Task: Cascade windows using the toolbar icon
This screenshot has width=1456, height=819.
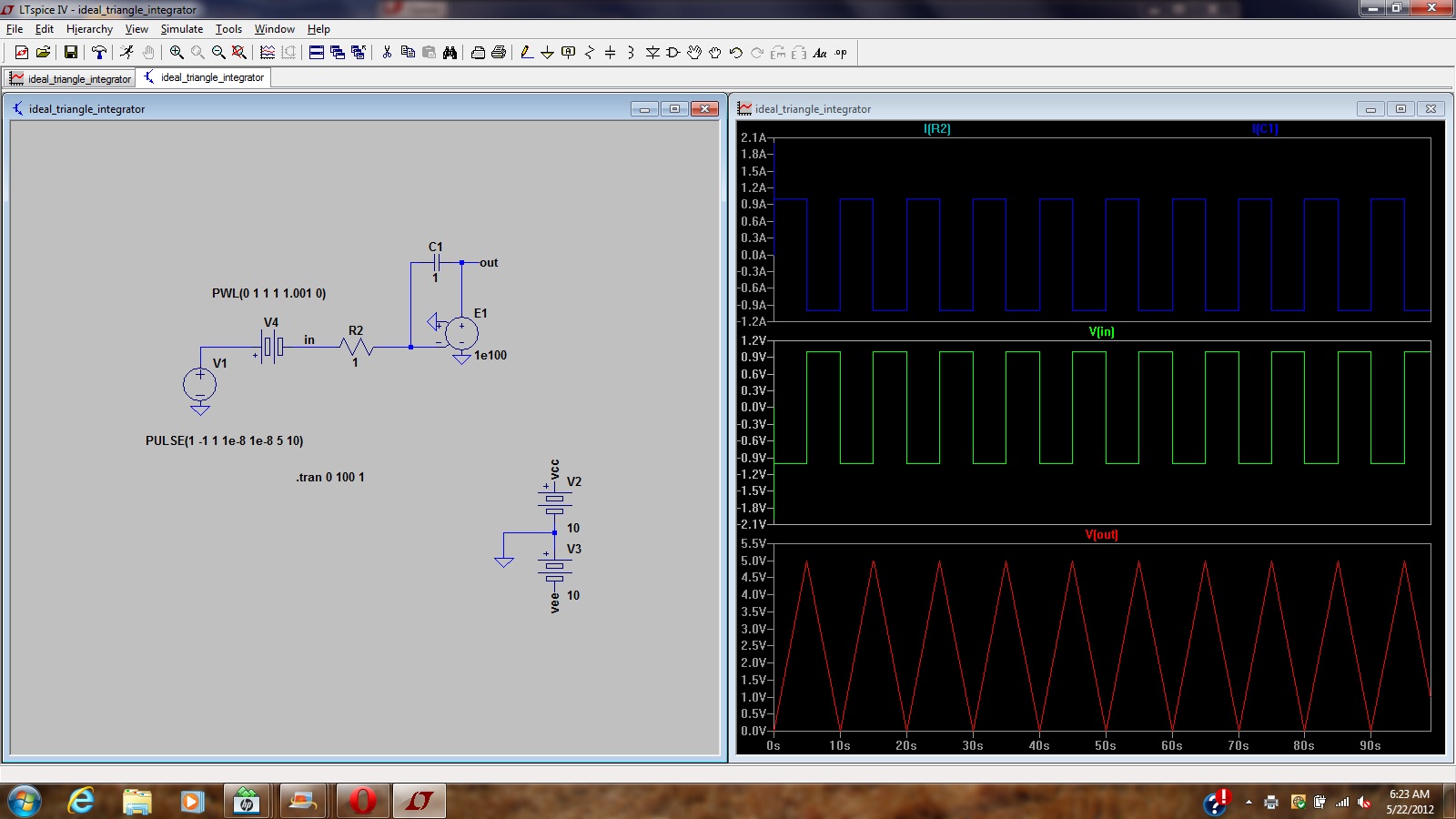Action: pyautogui.click(x=338, y=53)
